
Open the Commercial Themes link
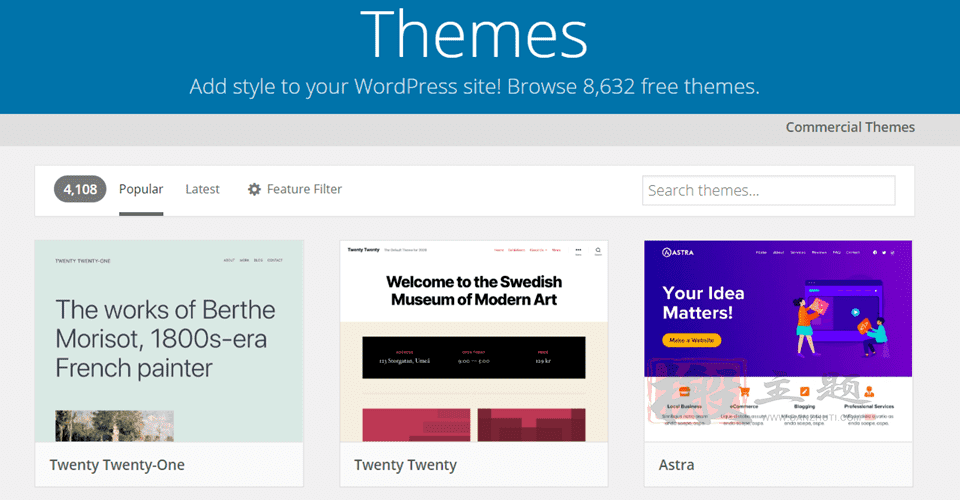(x=850, y=127)
